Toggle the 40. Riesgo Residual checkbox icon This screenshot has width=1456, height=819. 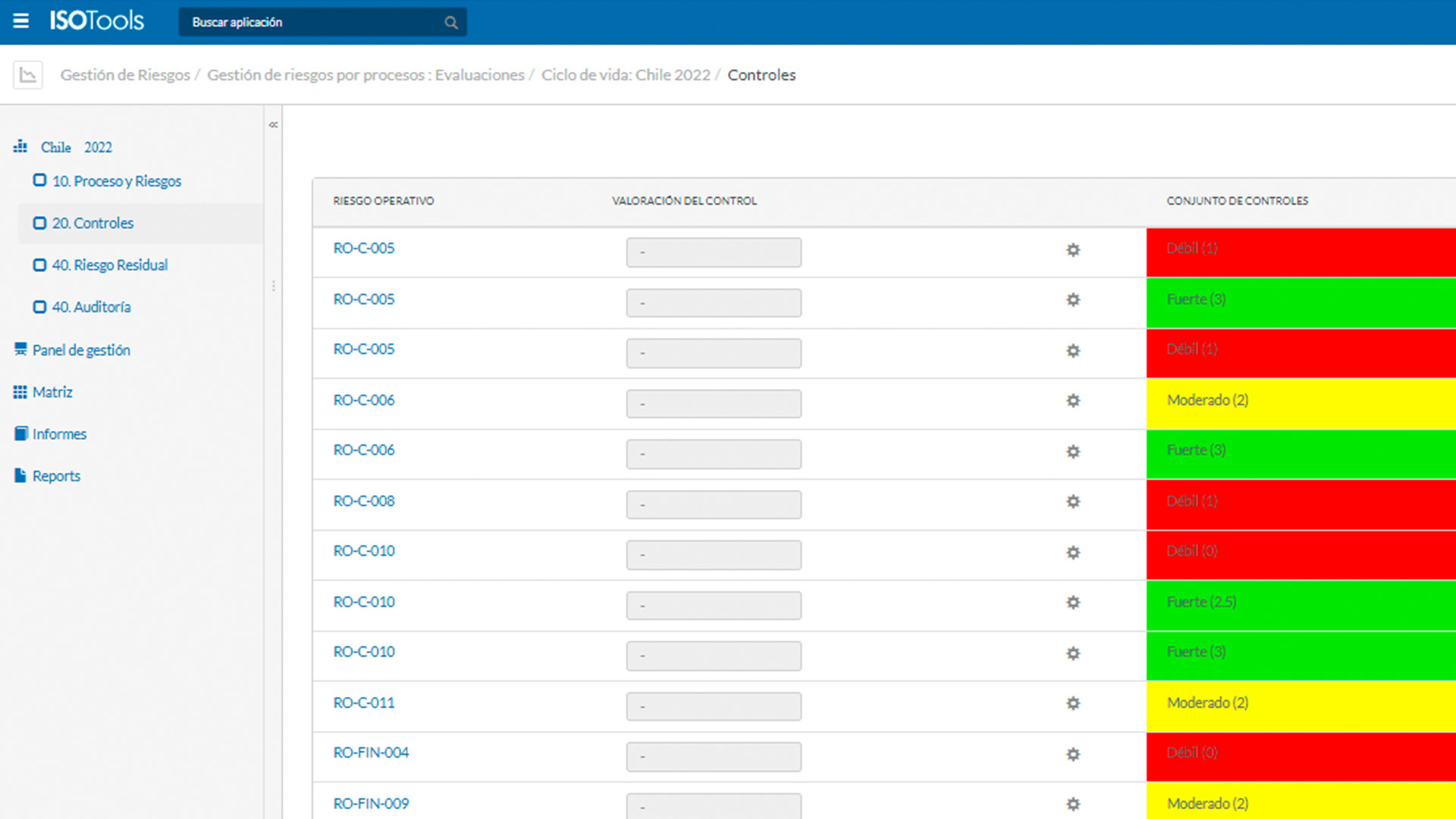point(39,265)
